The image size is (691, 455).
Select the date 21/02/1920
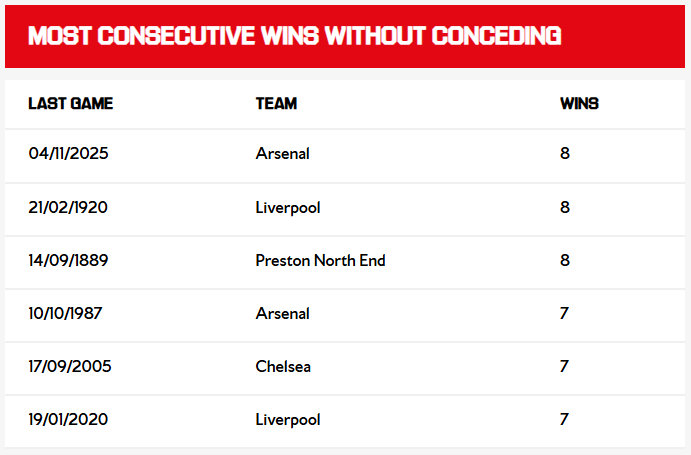tap(68, 208)
